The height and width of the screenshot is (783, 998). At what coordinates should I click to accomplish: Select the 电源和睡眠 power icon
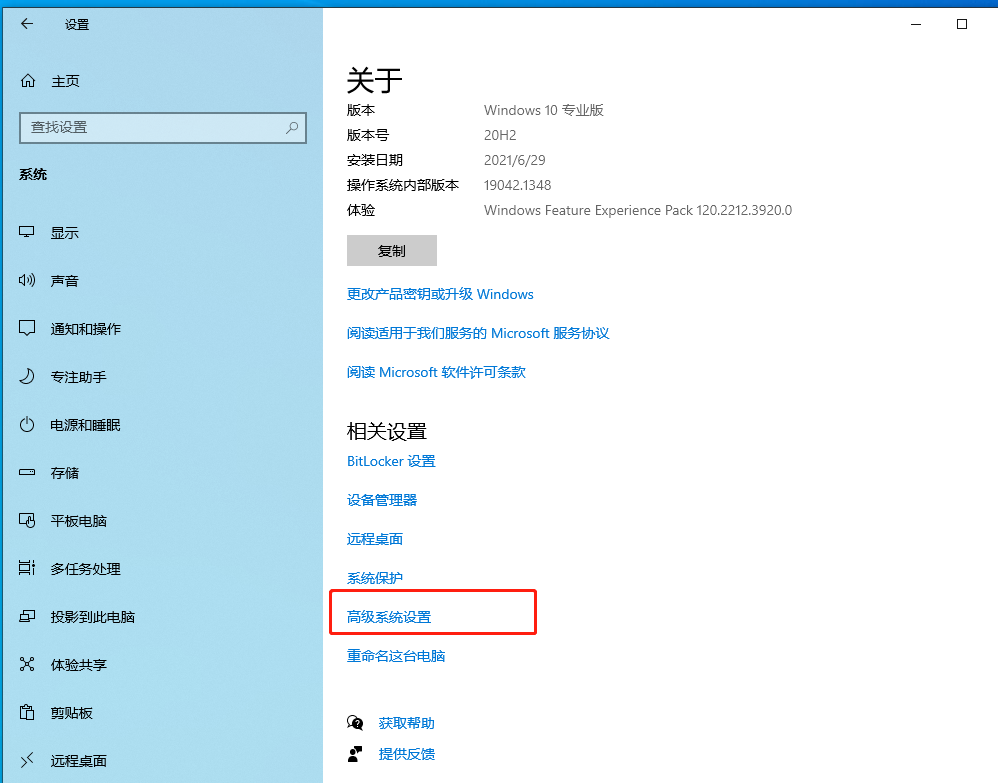coord(27,425)
